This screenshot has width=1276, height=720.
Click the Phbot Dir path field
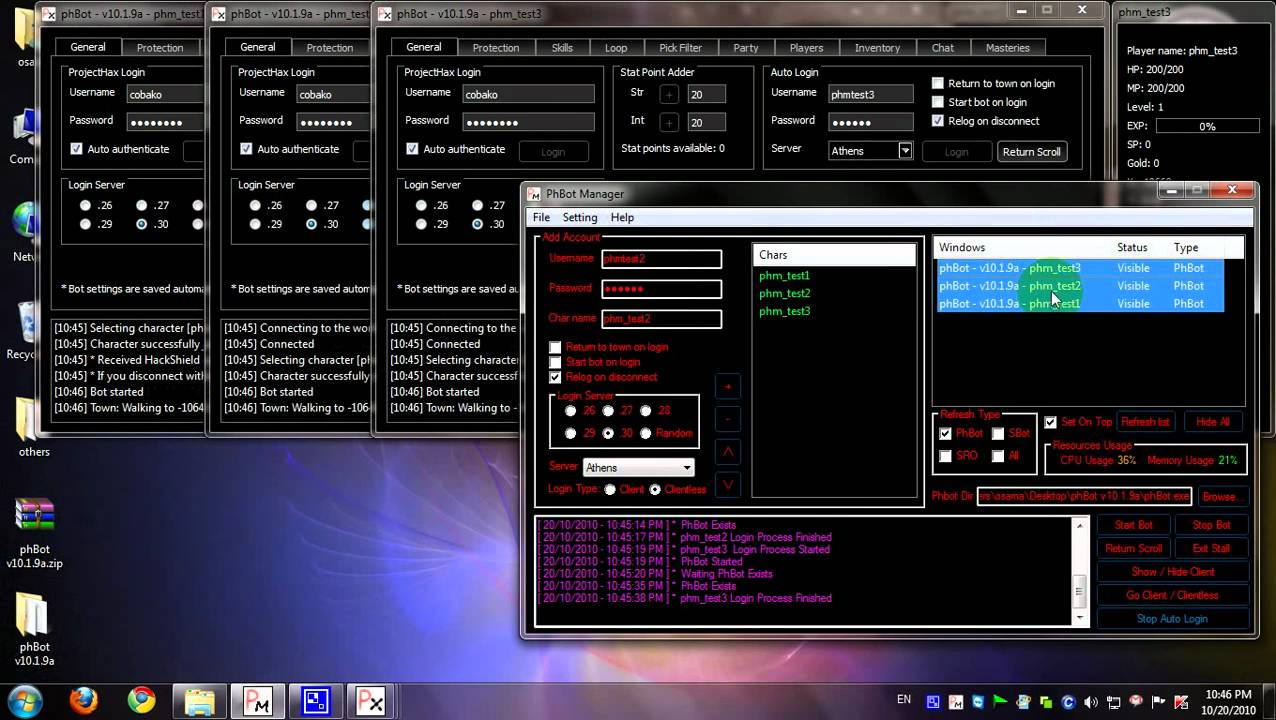[1084, 496]
